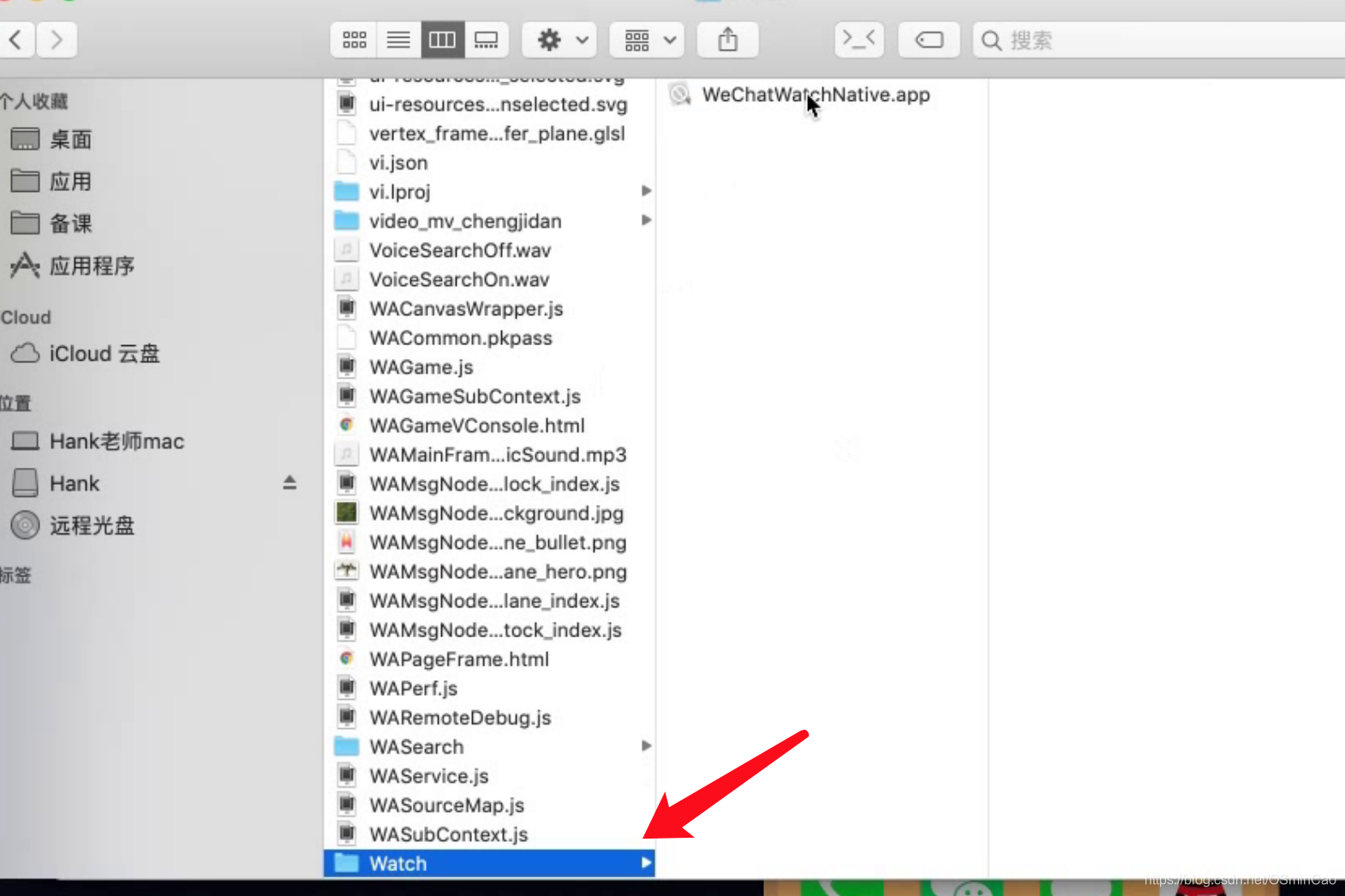Image resolution: width=1345 pixels, height=896 pixels.
Task: Expand the WASearch folder arrow
Action: pos(646,746)
